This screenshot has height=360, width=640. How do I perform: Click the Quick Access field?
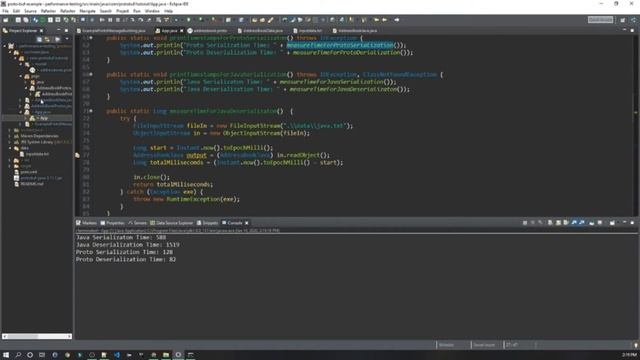[600, 20]
